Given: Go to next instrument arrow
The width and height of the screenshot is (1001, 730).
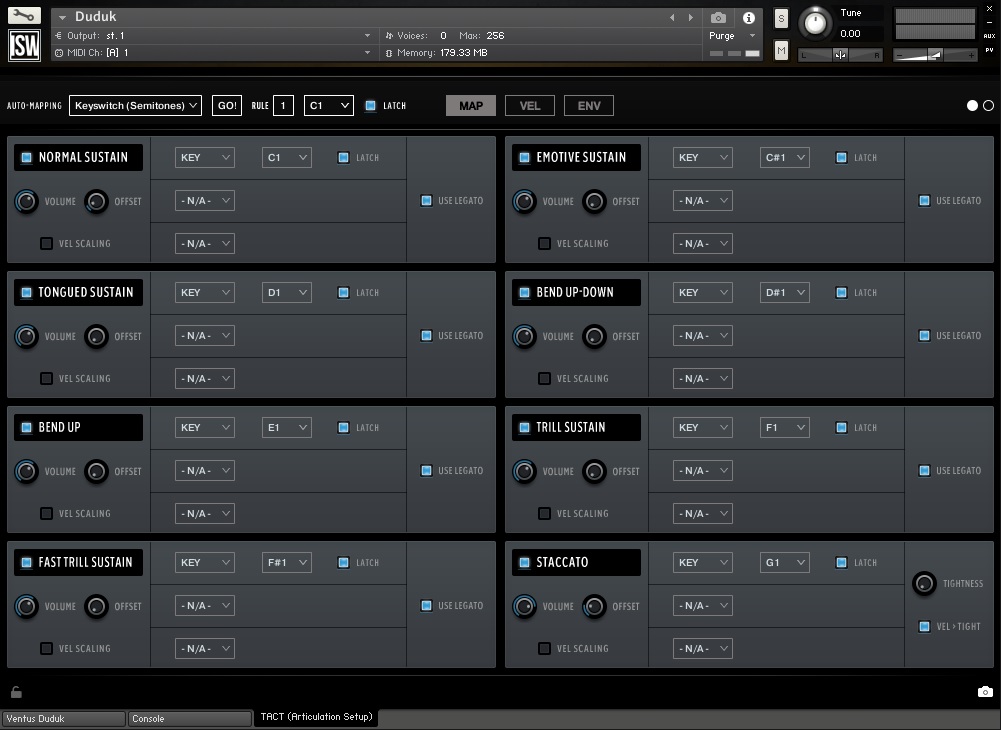Looking at the screenshot, I should pos(690,18).
